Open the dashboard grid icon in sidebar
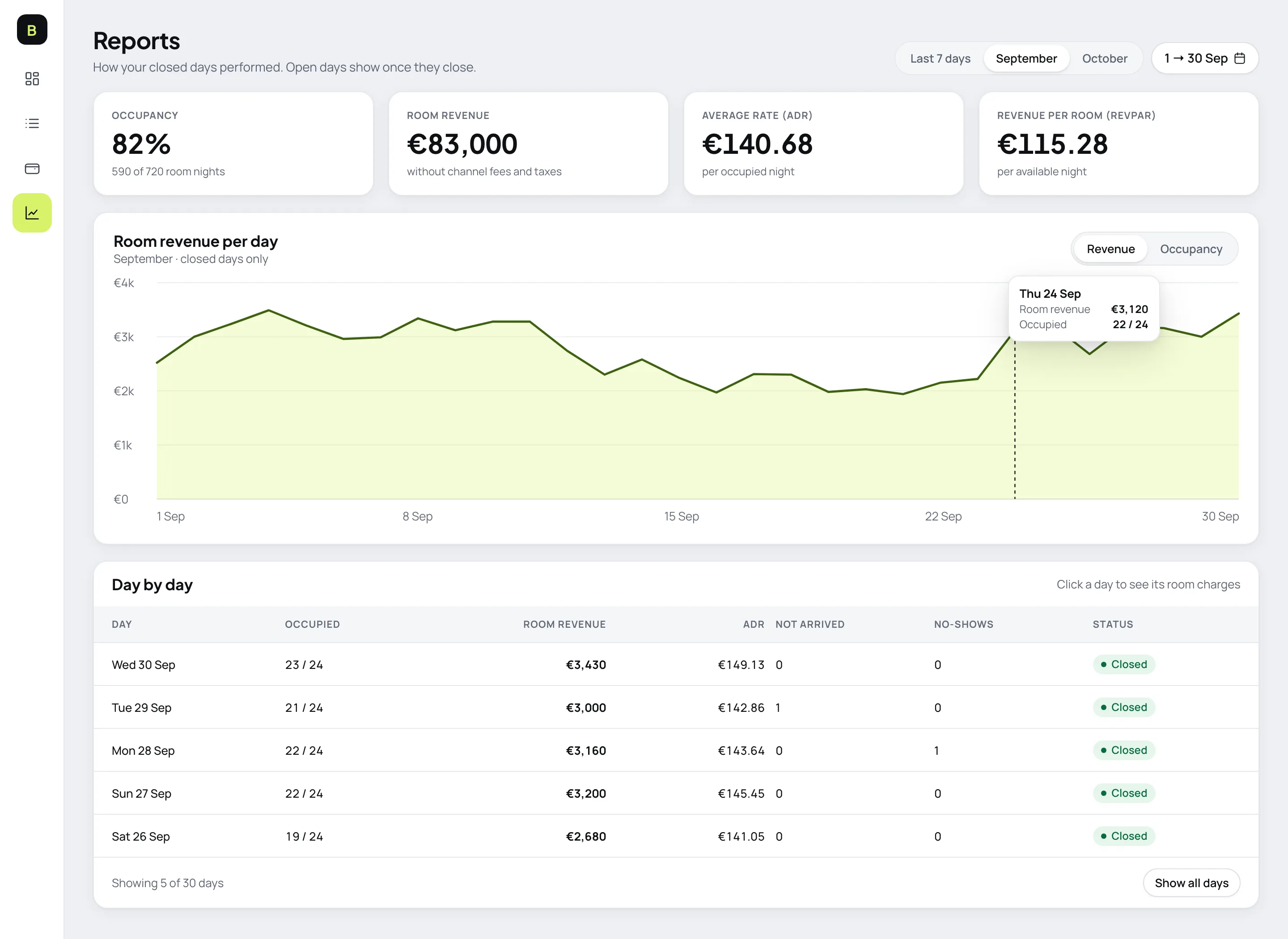Viewport: 1288px width, 939px height. 32,78
